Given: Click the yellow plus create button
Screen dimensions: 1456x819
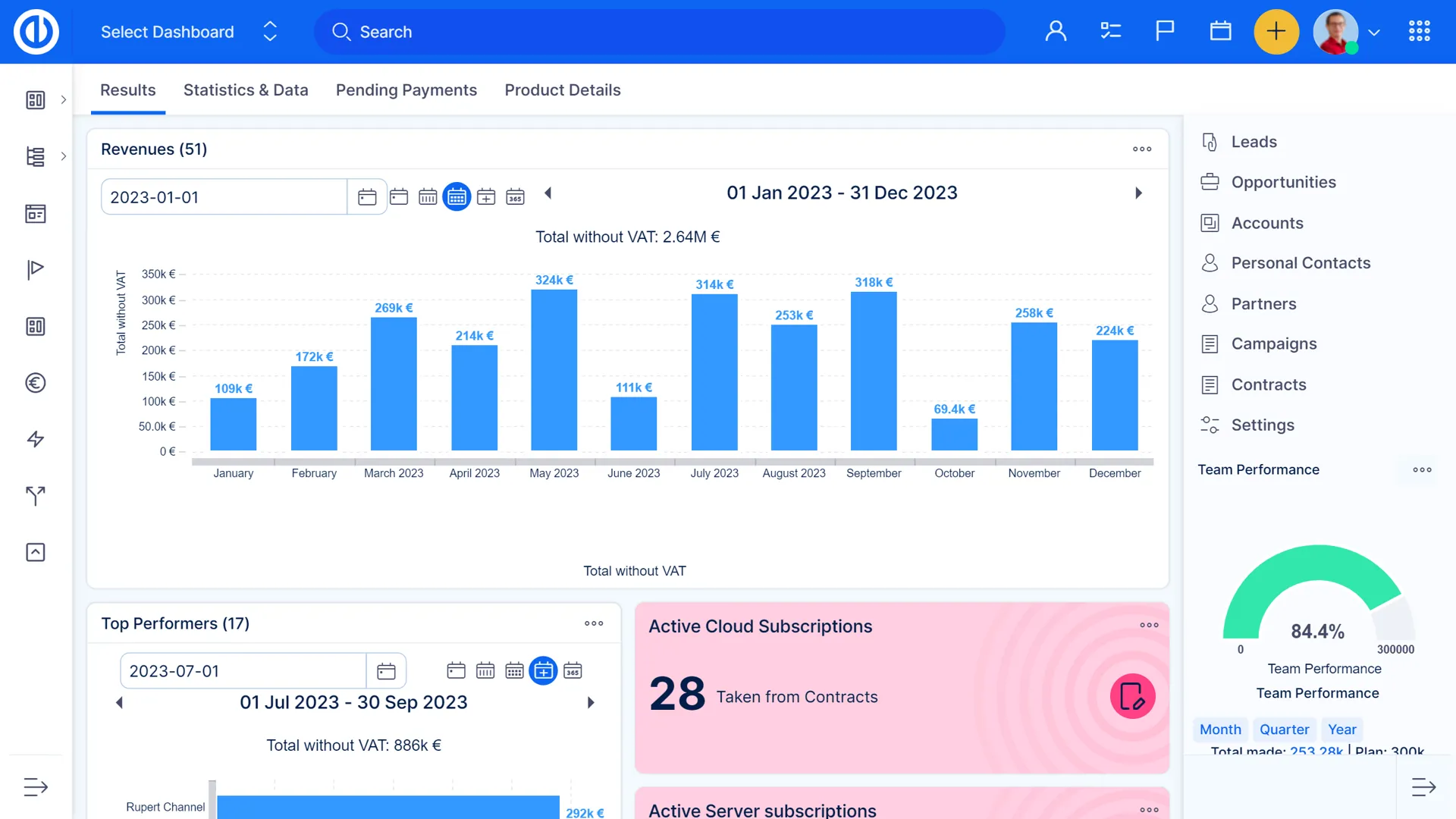Looking at the screenshot, I should click(1276, 32).
